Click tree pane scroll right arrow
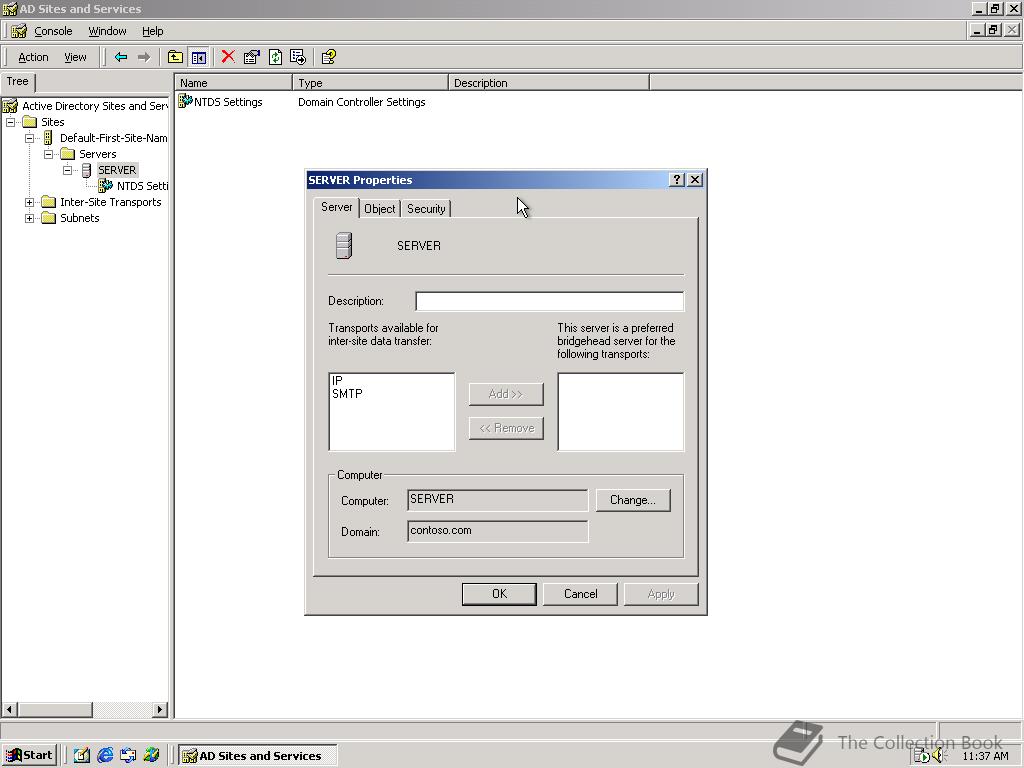1024x768 pixels. point(159,709)
